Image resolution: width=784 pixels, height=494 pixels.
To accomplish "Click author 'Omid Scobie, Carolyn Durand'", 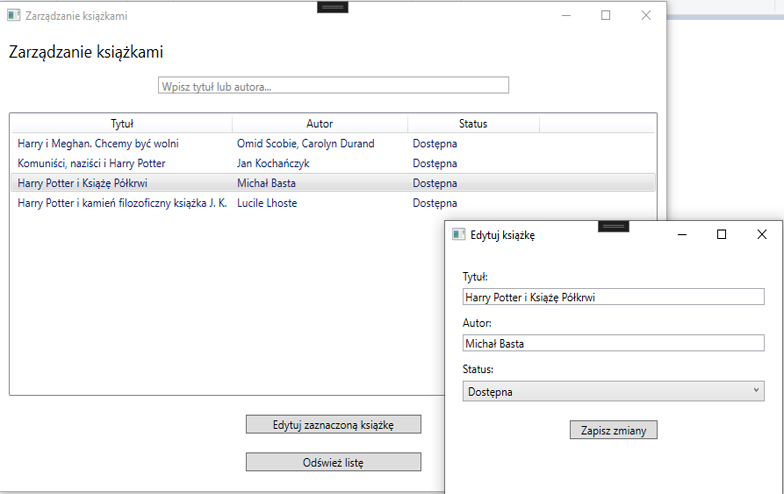I will point(306,144).
